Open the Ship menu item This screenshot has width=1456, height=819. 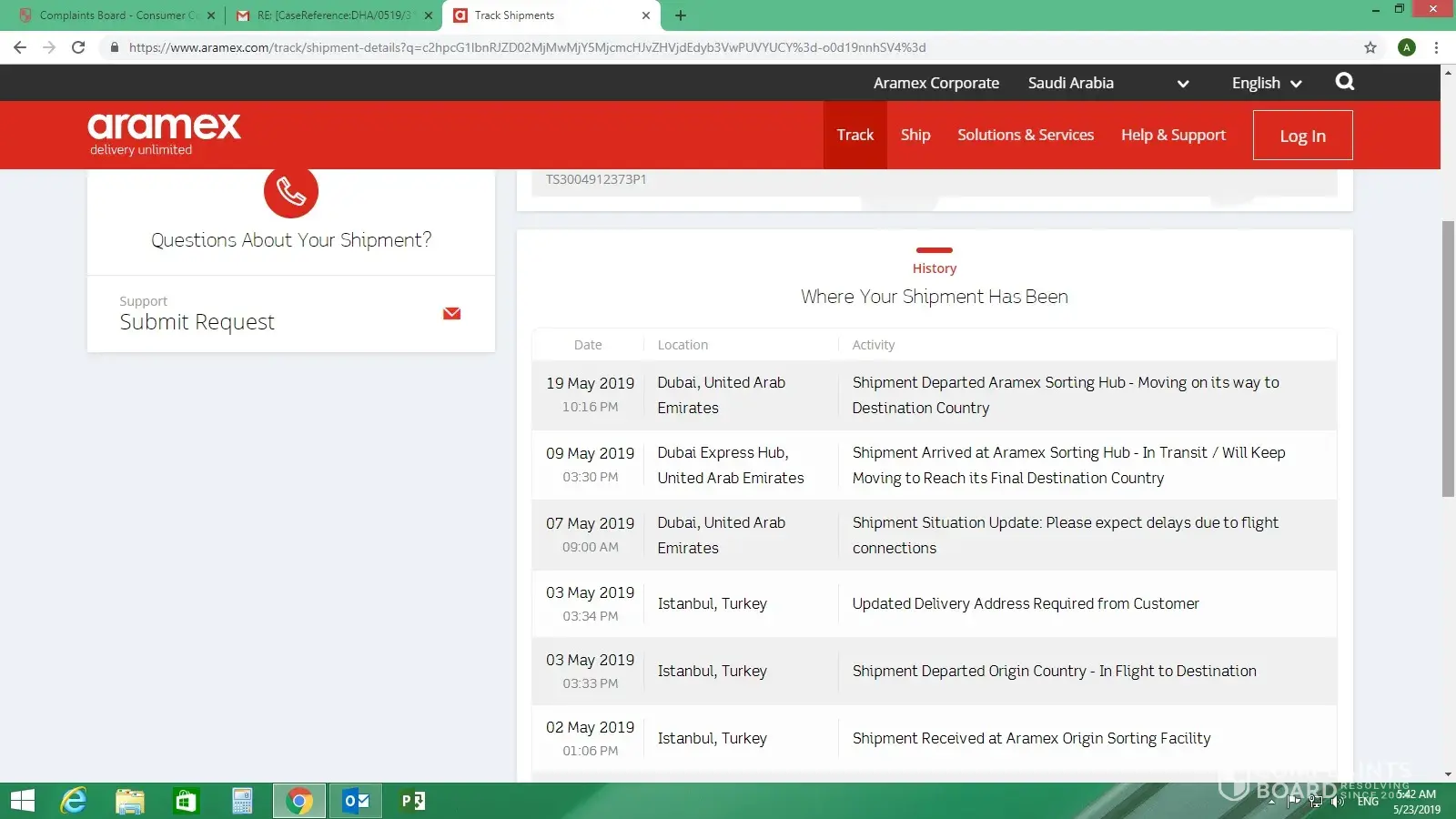(x=915, y=135)
